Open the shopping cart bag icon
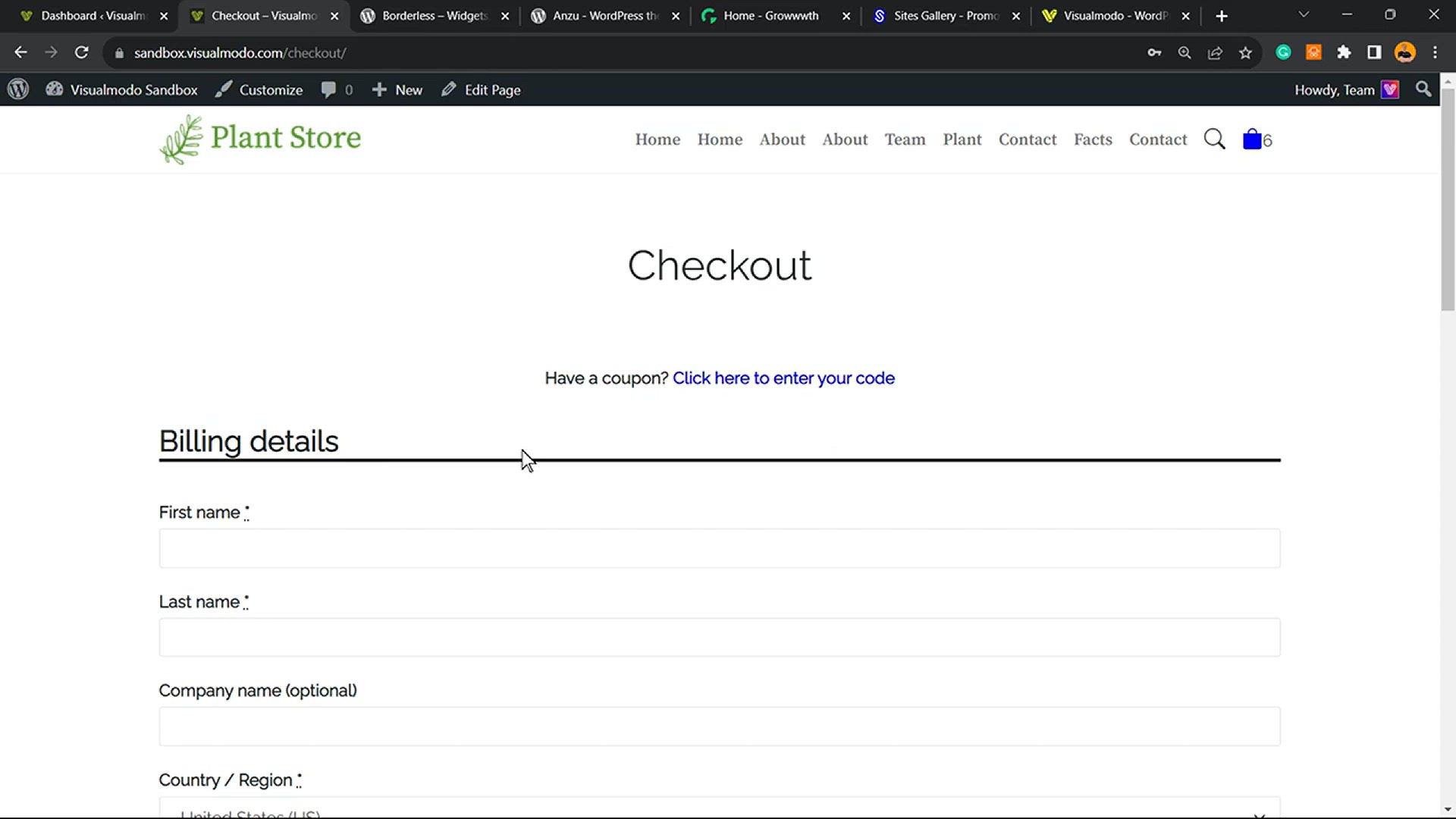 coord(1252,140)
